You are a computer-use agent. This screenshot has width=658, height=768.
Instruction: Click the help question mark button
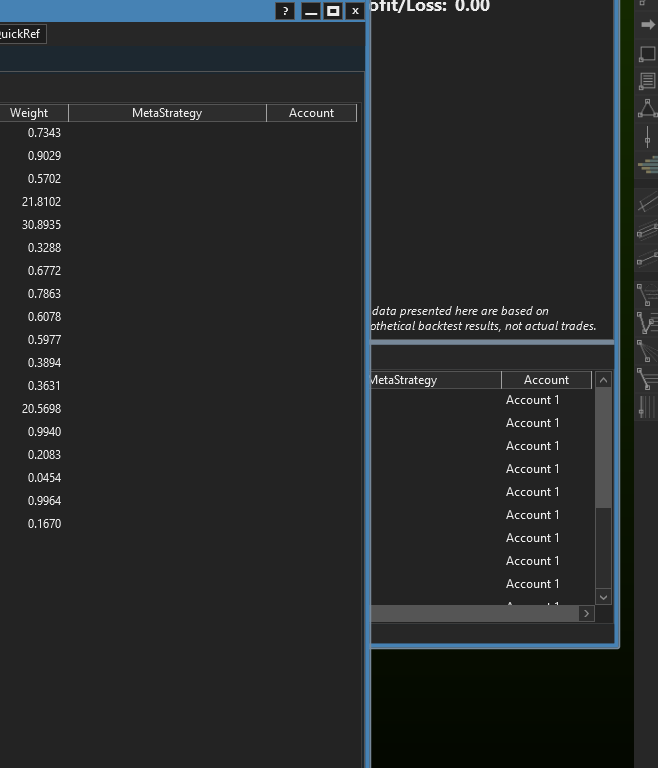[x=285, y=11]
